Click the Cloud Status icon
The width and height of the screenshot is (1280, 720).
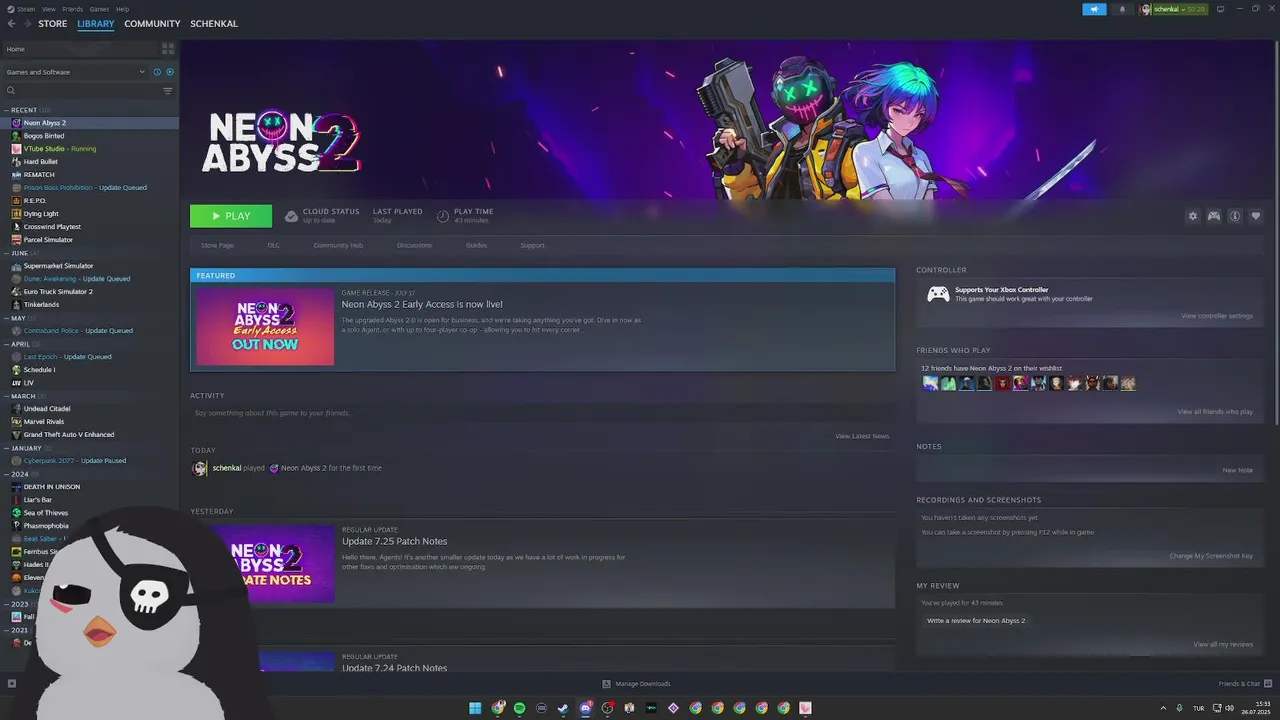click(291, 216)
